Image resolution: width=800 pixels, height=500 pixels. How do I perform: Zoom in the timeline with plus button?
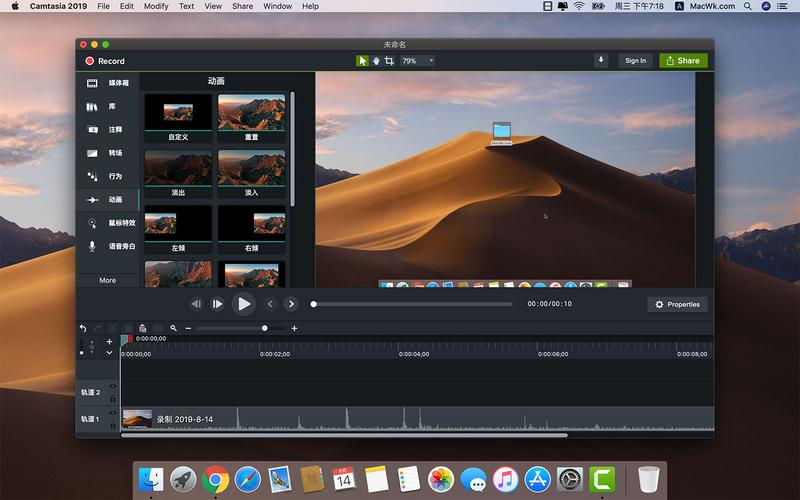point(294,328)
